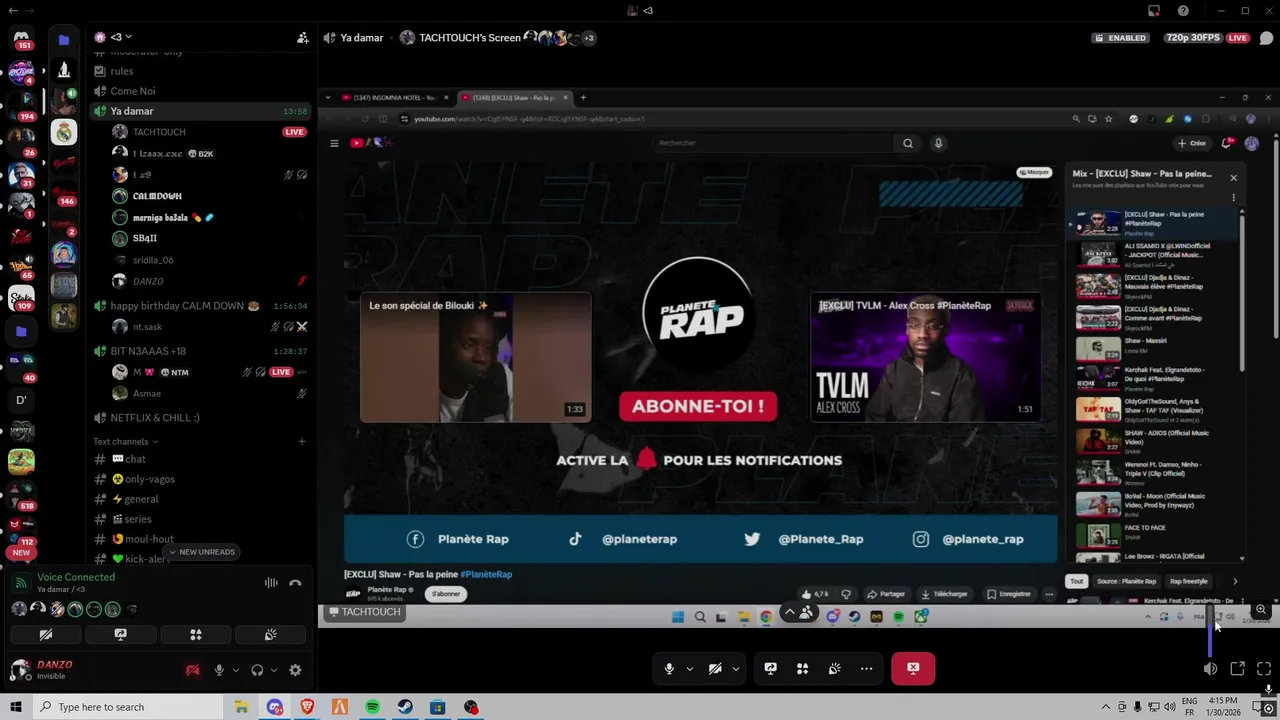The image size is (1280, 720).
Task: Click the invite people icon beside server name
Action: click(302, 38)
